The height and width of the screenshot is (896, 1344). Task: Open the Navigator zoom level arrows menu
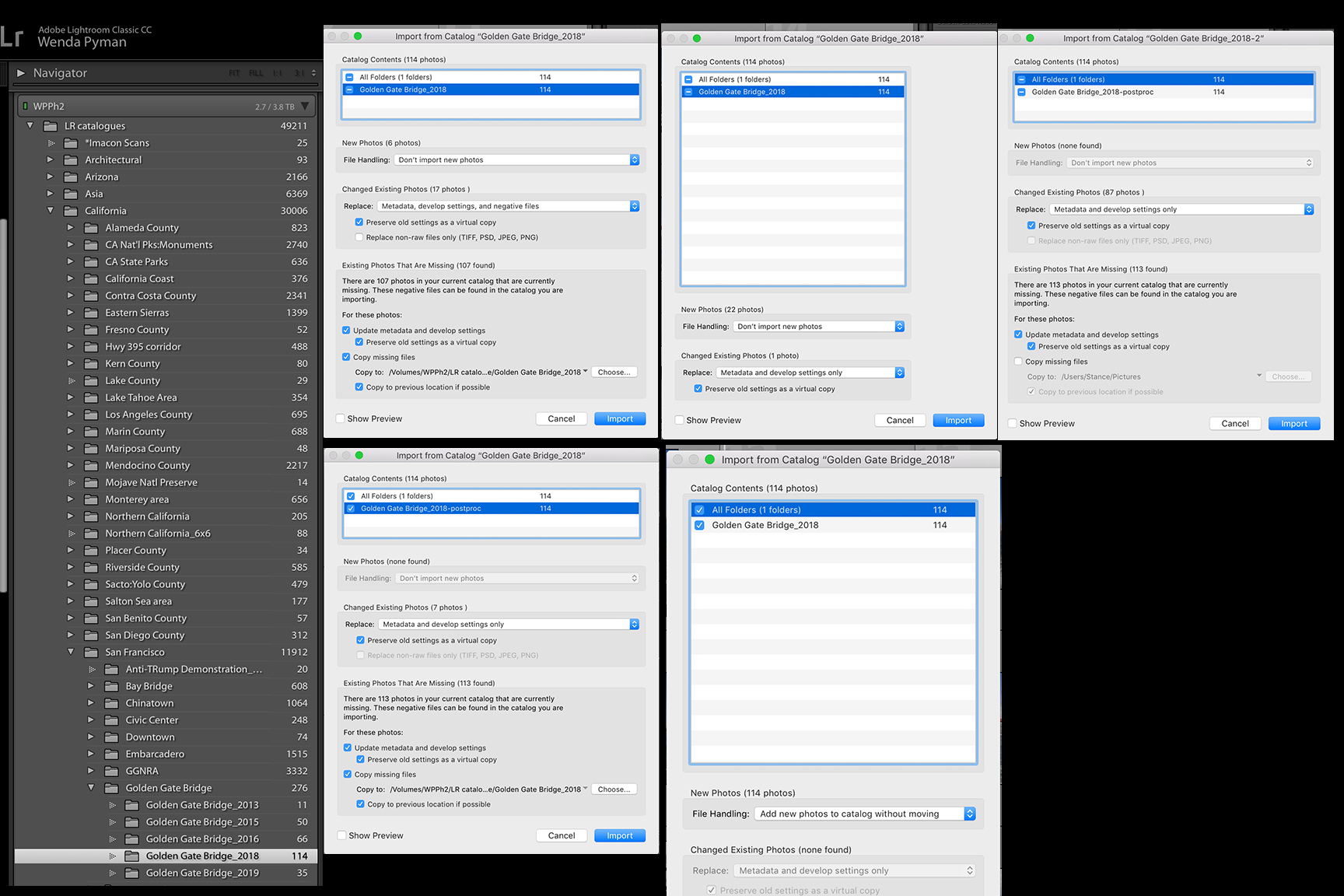tap(313, 73)
